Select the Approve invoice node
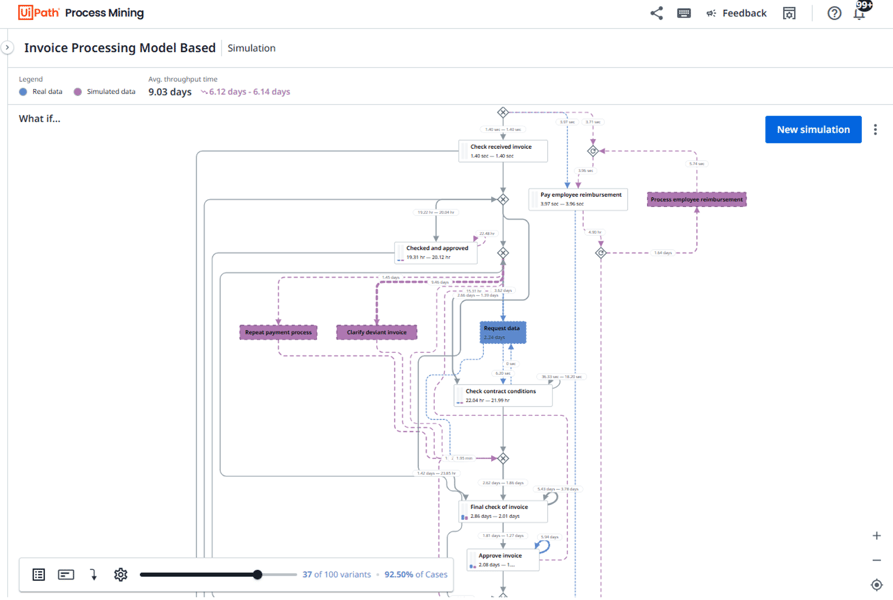The width and height of the screenshot is (893, 600). point(503,560)
